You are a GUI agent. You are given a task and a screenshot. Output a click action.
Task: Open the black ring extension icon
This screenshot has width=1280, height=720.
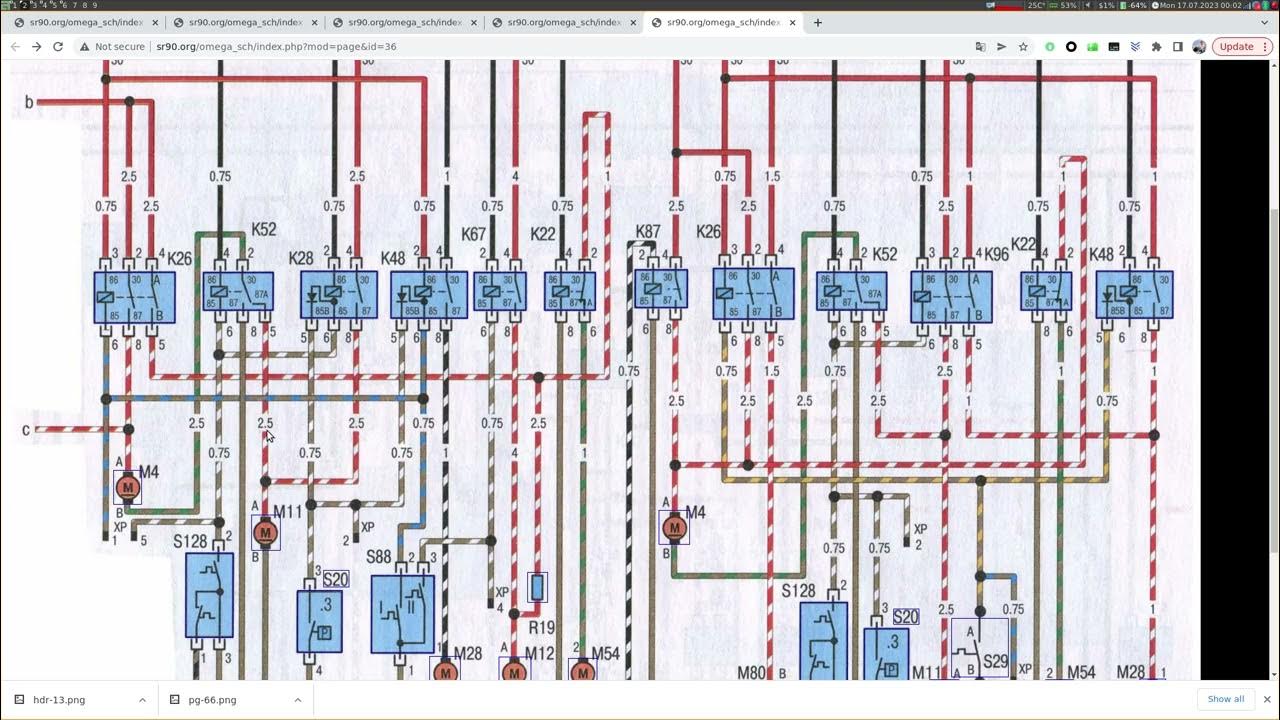click(1071, 46)
